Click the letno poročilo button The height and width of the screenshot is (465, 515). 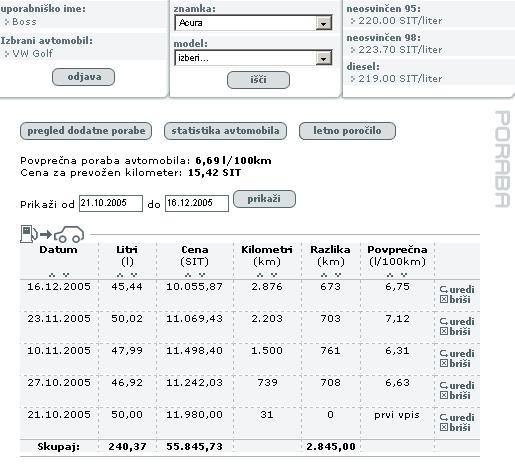(347, 131)
